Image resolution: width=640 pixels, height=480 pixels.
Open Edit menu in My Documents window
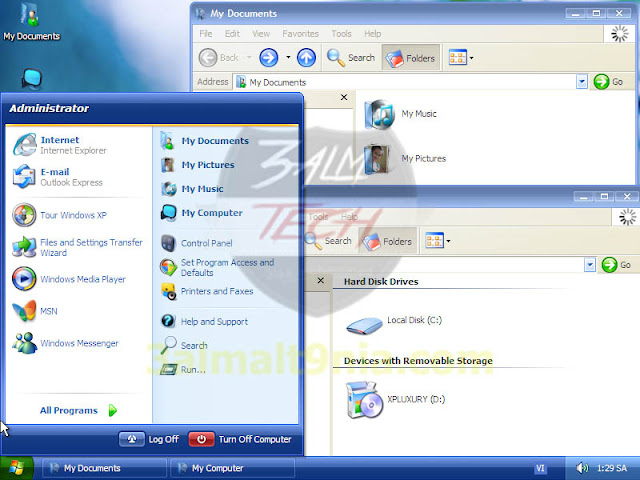point(232,34)
